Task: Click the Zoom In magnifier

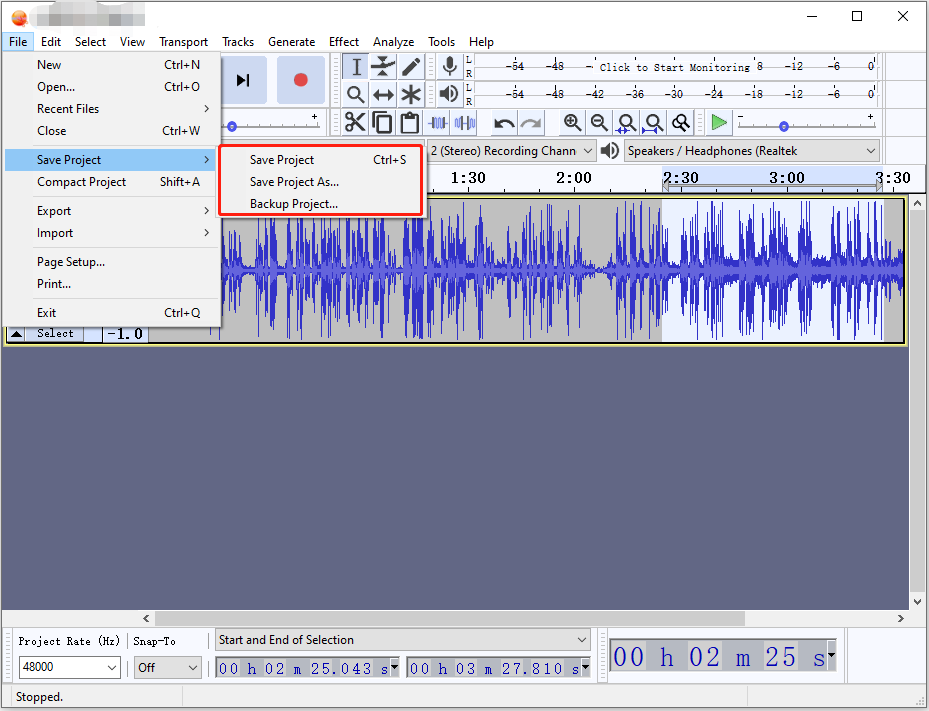Action: (x=572, y=123)
